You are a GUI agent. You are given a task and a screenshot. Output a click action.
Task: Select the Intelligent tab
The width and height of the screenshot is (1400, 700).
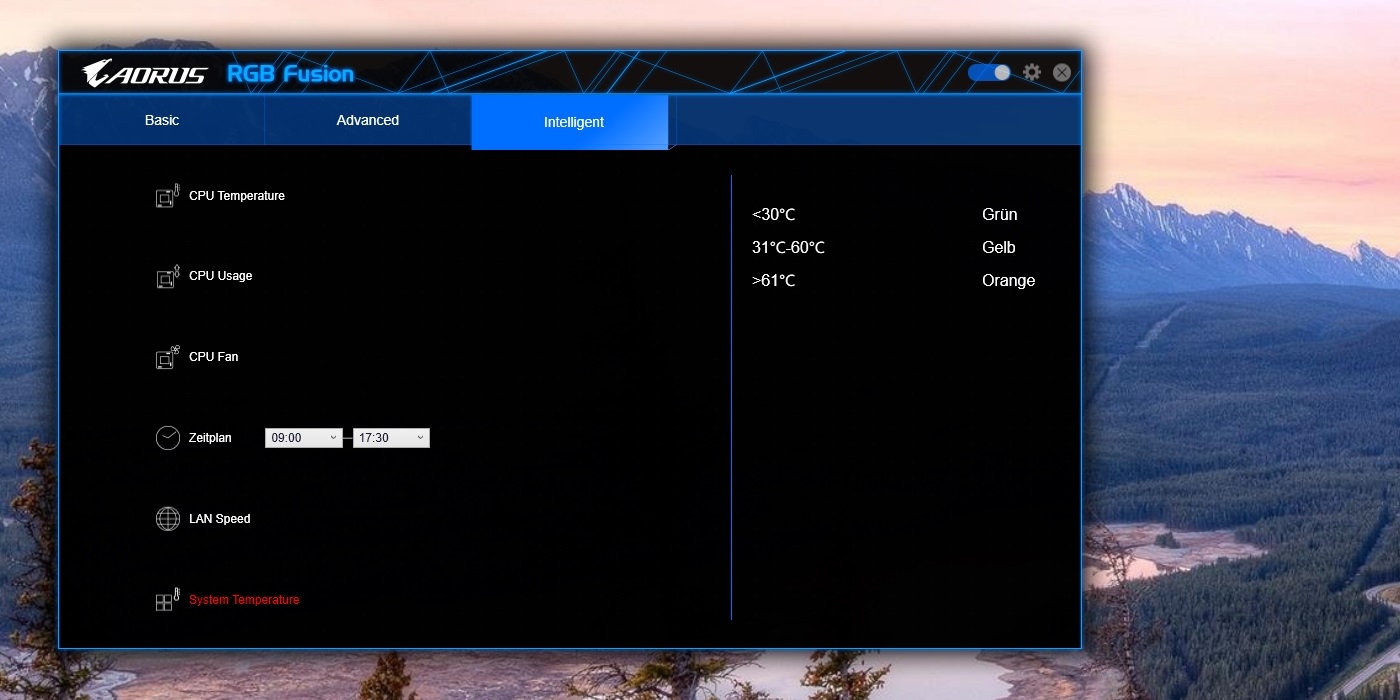coord(570,122)
